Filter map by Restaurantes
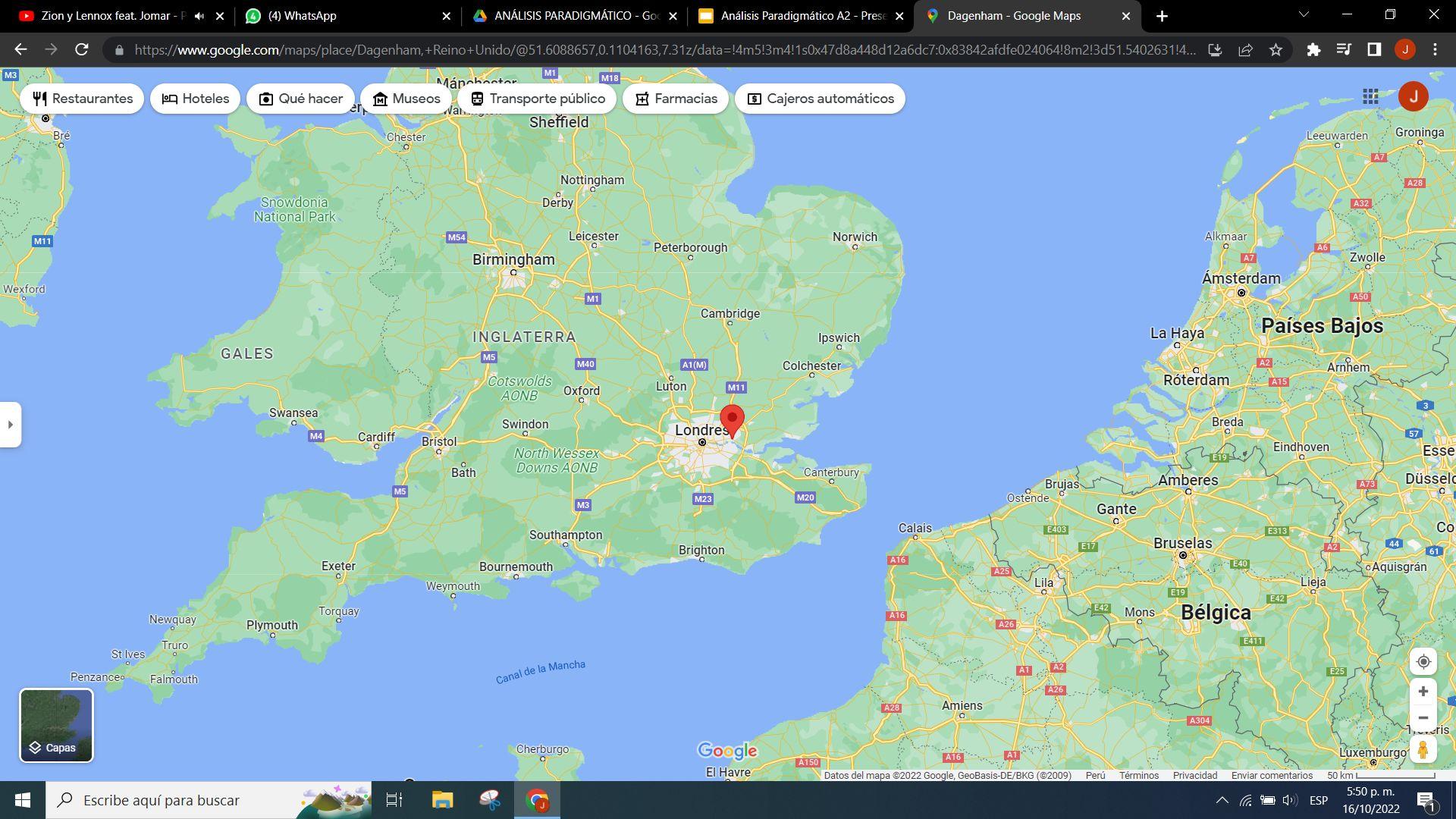The height and width of the screenshot is (819, 1456). (x=83, y=99)
